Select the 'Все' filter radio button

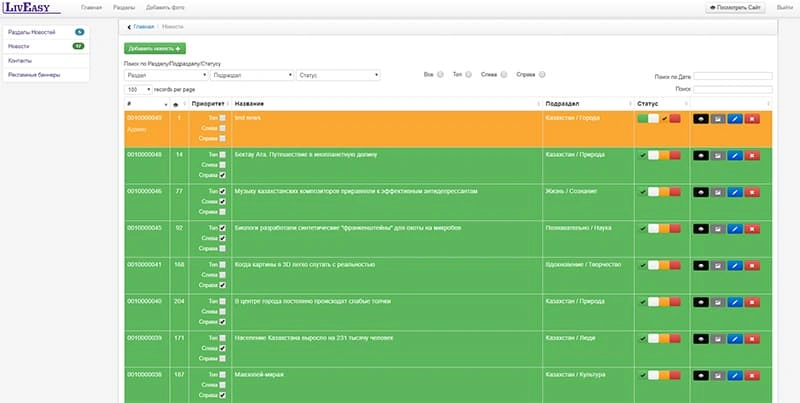point(440,74)
